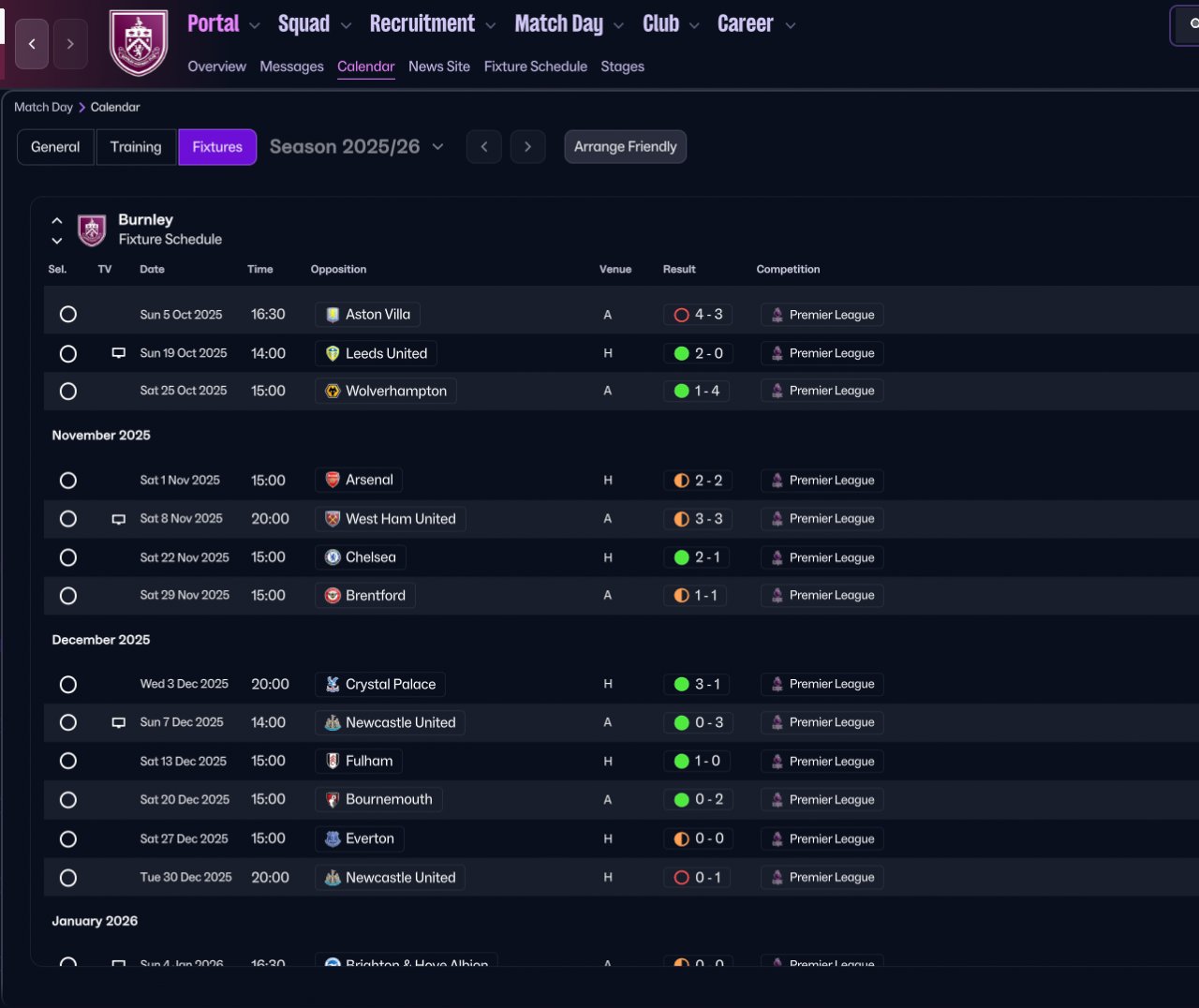The height and width of the screenshot is (1008, 1199).
Task: Sort fixtures by the Date column header
Action: [x=152, y=270]
